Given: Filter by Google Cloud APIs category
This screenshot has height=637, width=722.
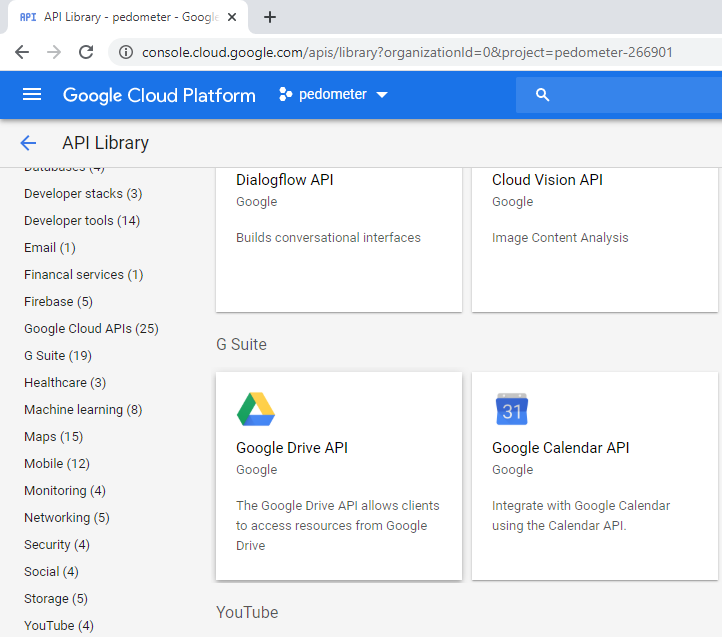Looking at the screenshot, I should pyautogui.click(x=91, y=329).
